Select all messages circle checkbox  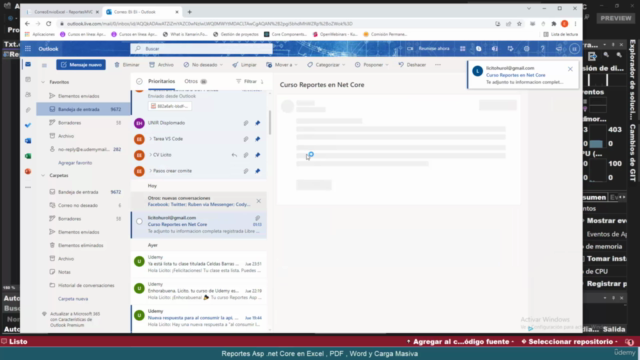pyautogui.click(x=139, y=81)
